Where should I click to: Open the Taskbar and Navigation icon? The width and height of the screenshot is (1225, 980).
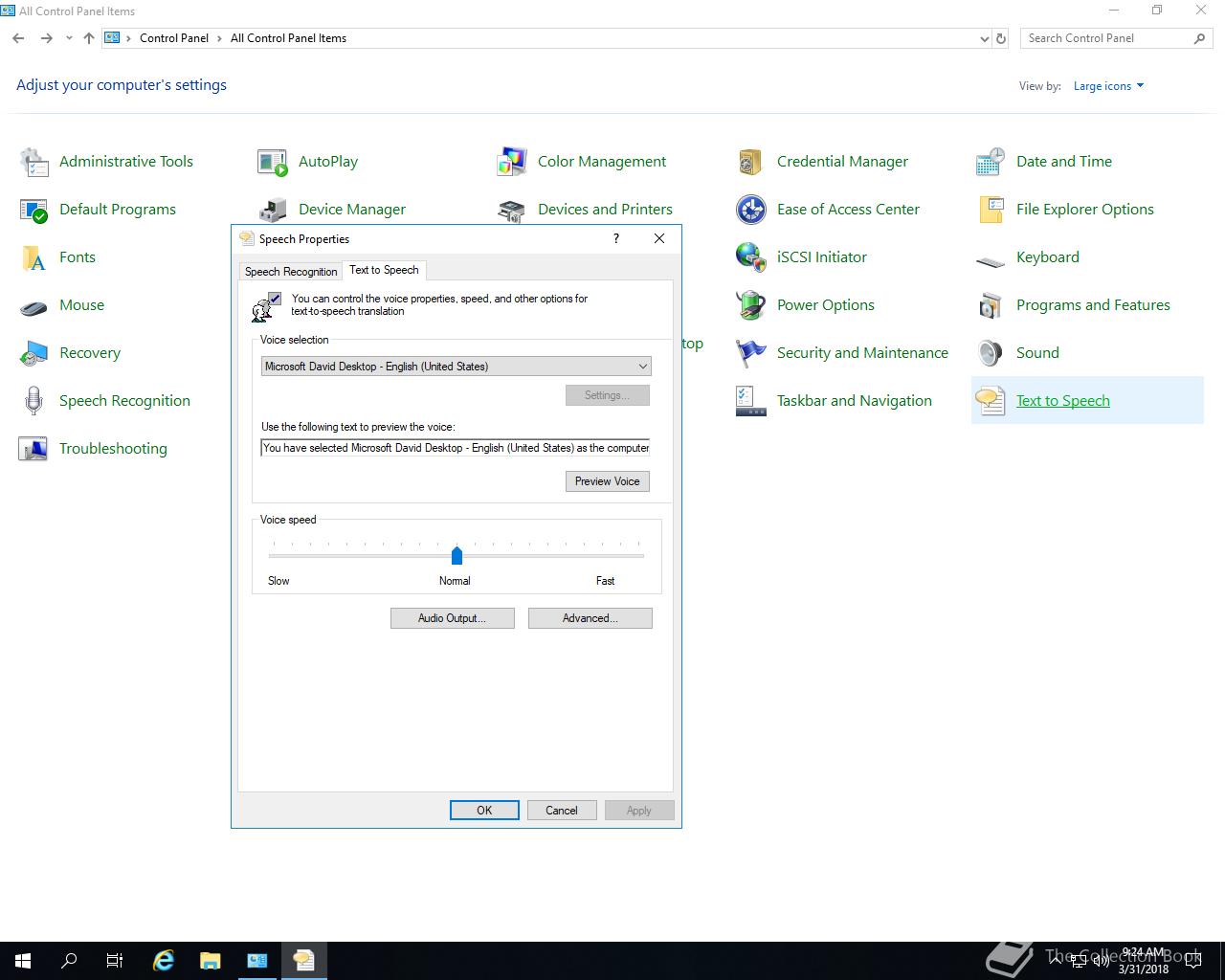(x=751, y=401)
